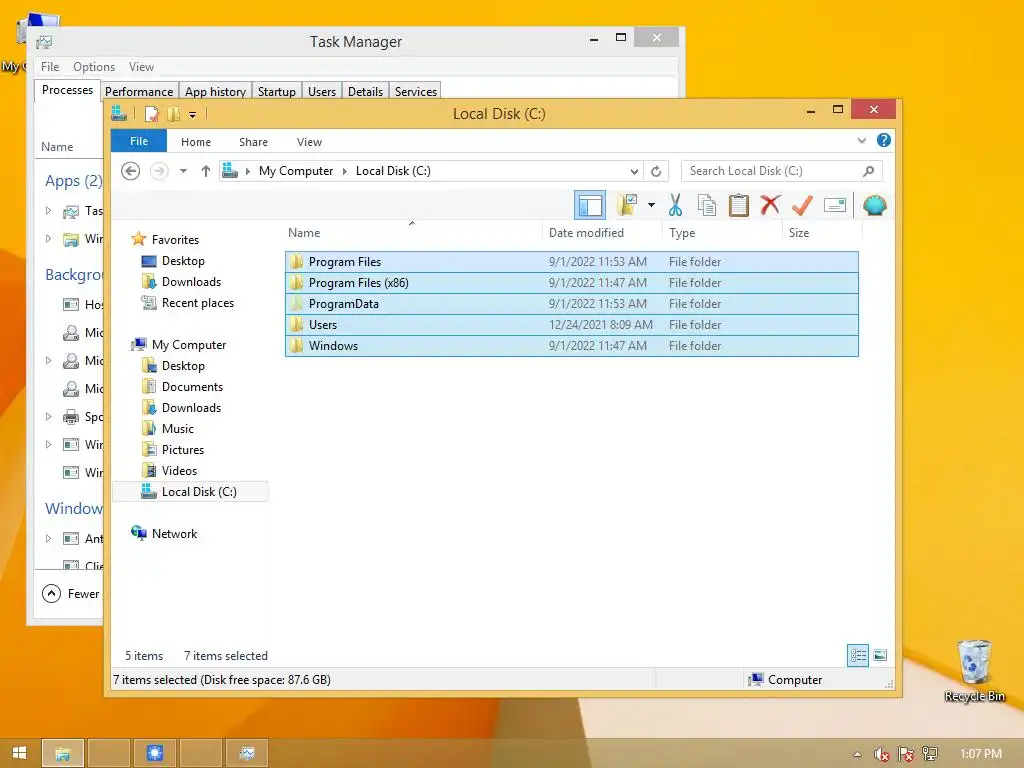Screen dimensions: 1024x768
Task: Open Customize Quick Access Toolbar dropdown
Action: (x=193, y=115)
